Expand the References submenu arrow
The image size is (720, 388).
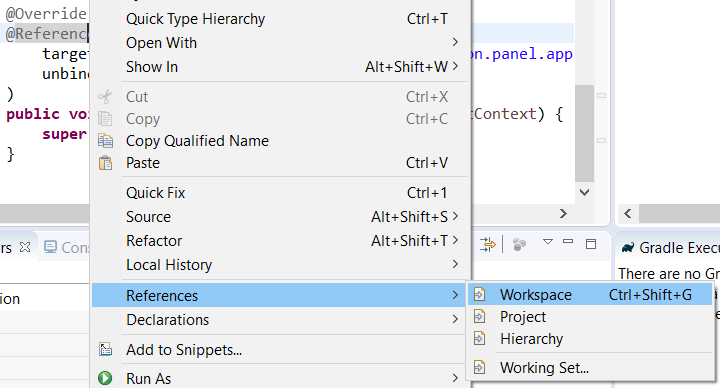(x=455, y=295)
